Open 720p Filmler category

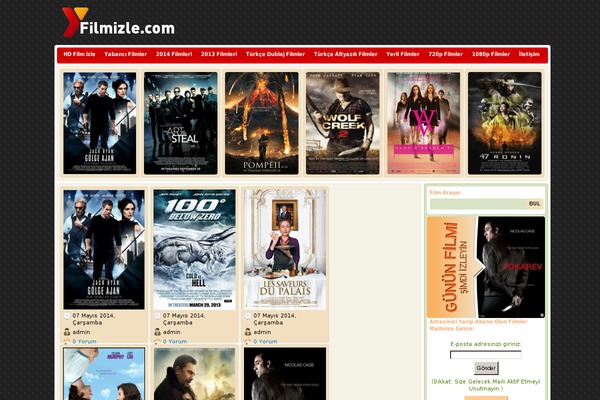click(x=445, y=54)
